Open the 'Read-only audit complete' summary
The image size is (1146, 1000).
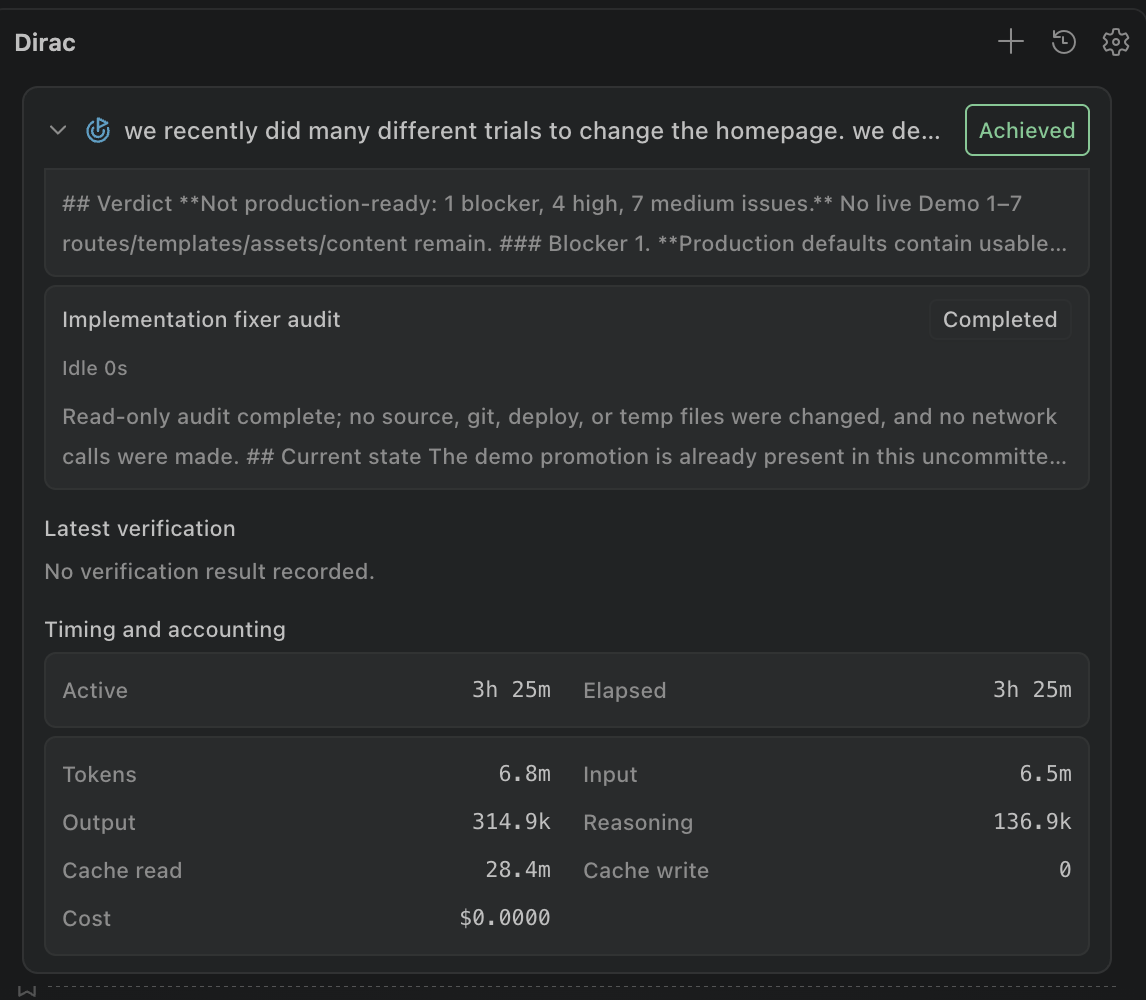[564, 436]
